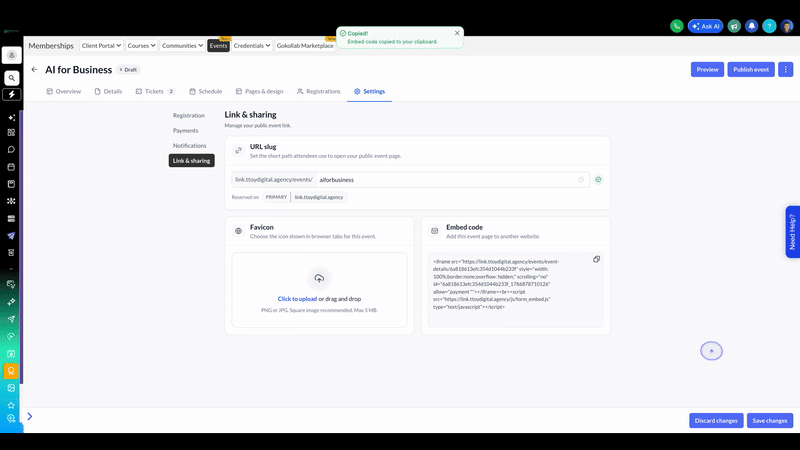Click the Ask AI button
Viewport: 800px width, 450px height.
point(706,26)
